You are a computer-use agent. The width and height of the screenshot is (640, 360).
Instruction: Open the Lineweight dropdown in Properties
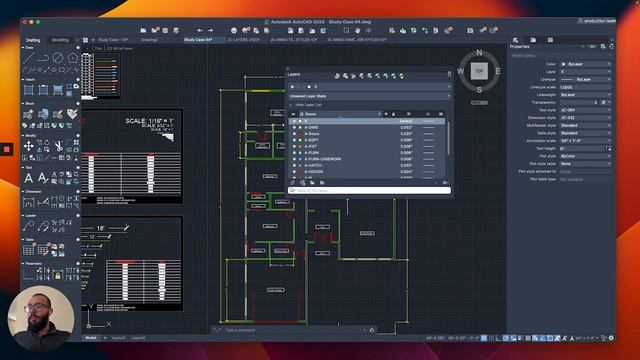point(585,95)
